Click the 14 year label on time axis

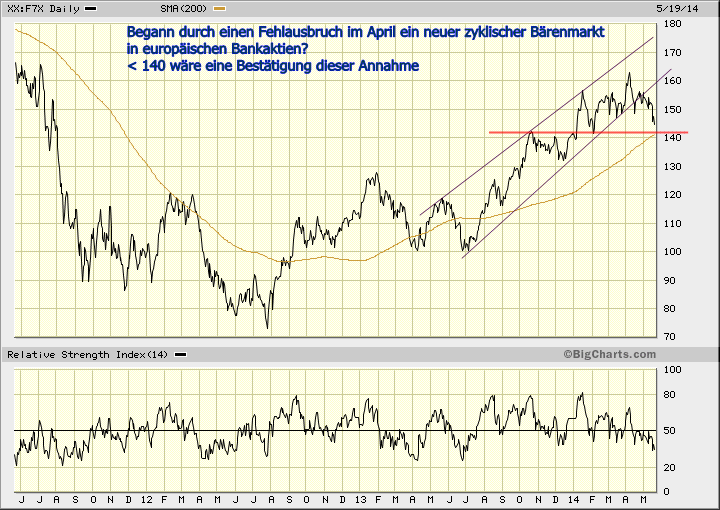(x=574, y=499)
